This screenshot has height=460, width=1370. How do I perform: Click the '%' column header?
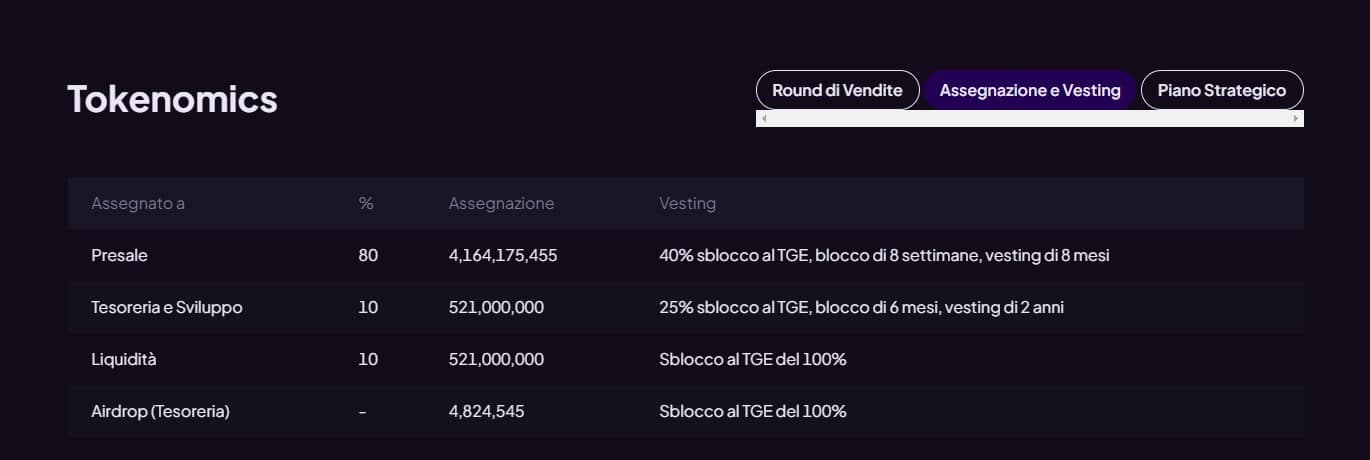366,203
